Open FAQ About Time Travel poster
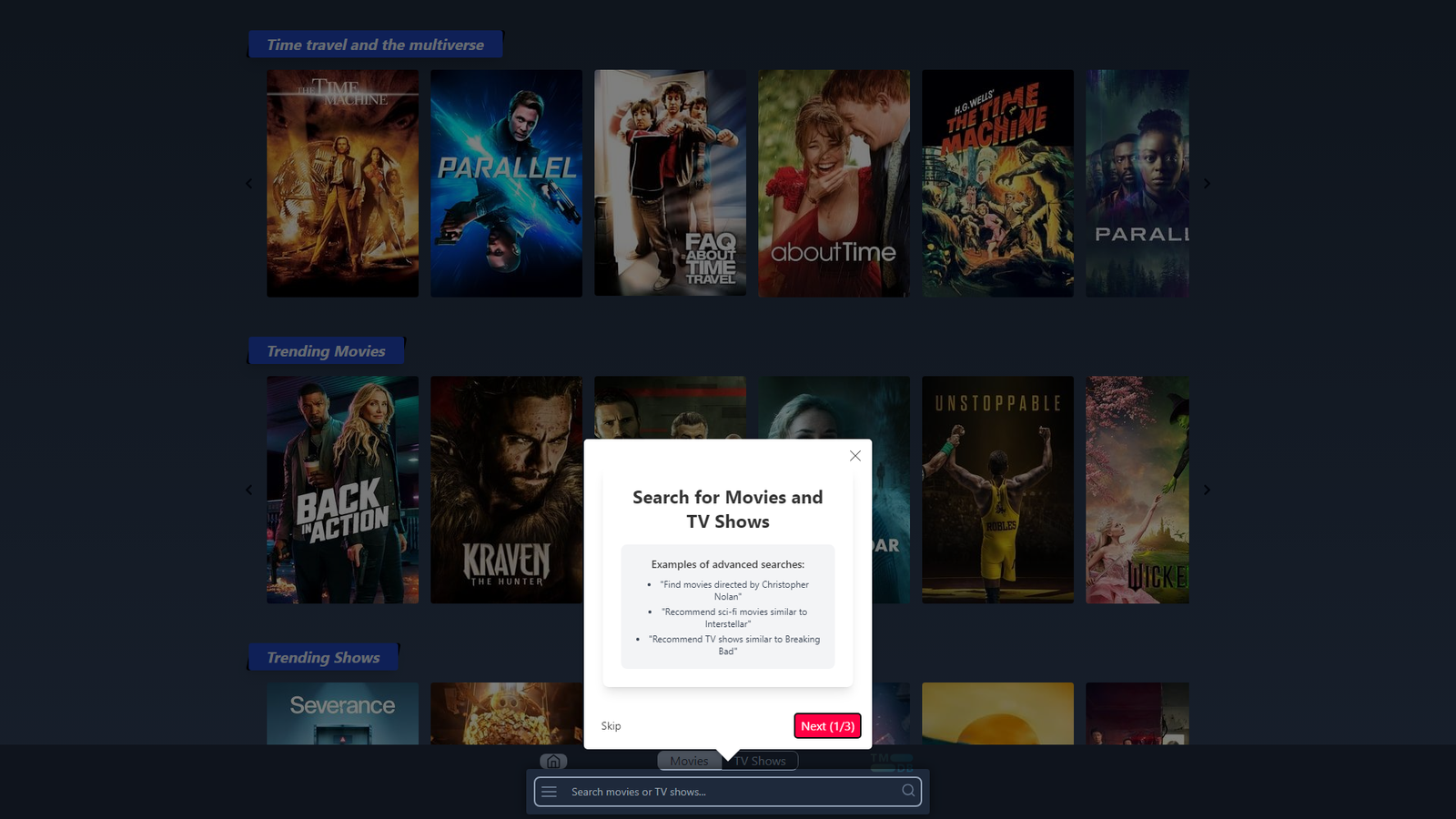This screenshot has width=1456, height=819. coord(670,184)
